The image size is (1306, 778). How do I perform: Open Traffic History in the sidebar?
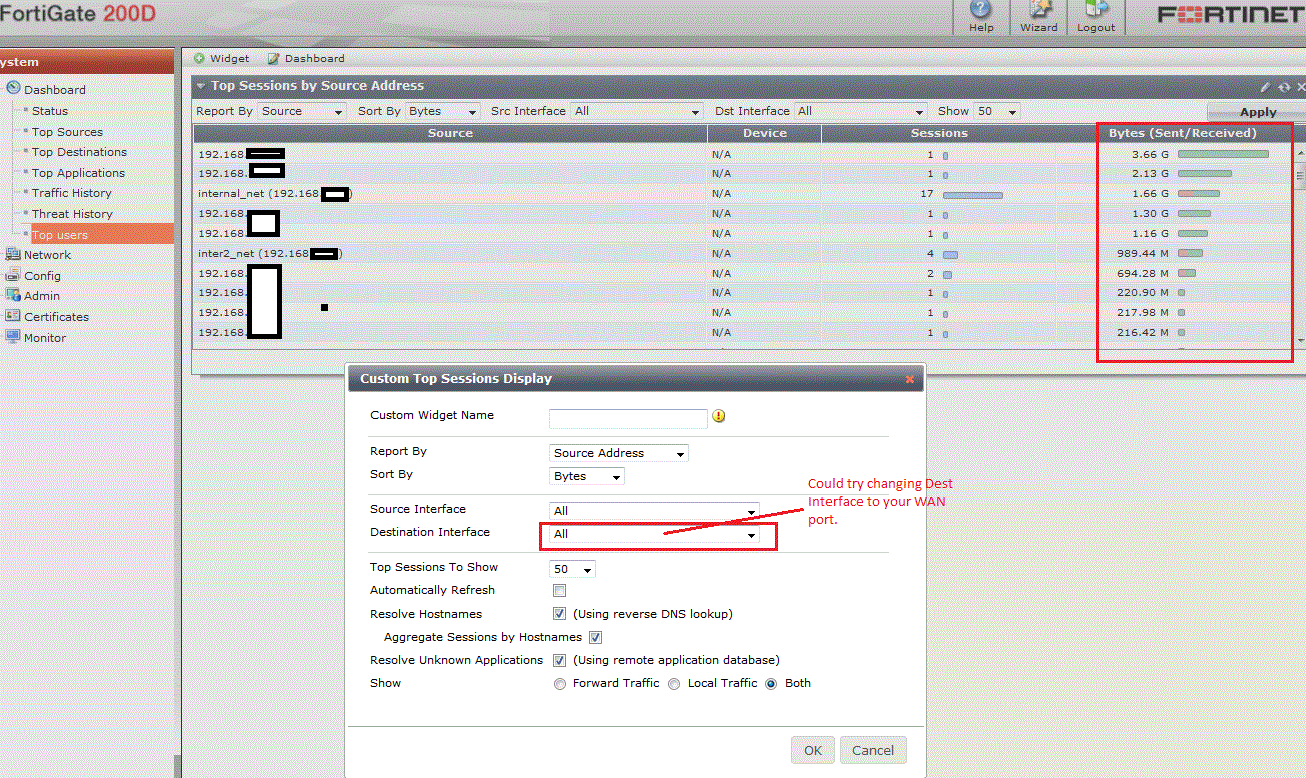72,193
